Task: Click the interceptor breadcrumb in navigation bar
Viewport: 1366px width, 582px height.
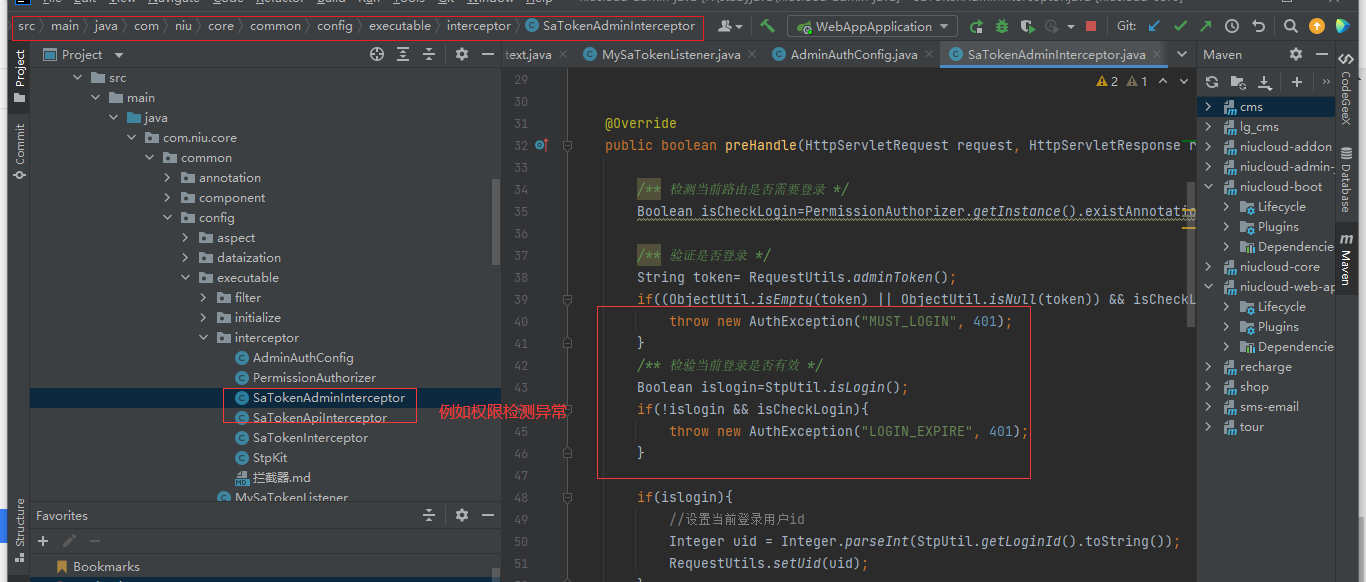Action: point(478,26)
